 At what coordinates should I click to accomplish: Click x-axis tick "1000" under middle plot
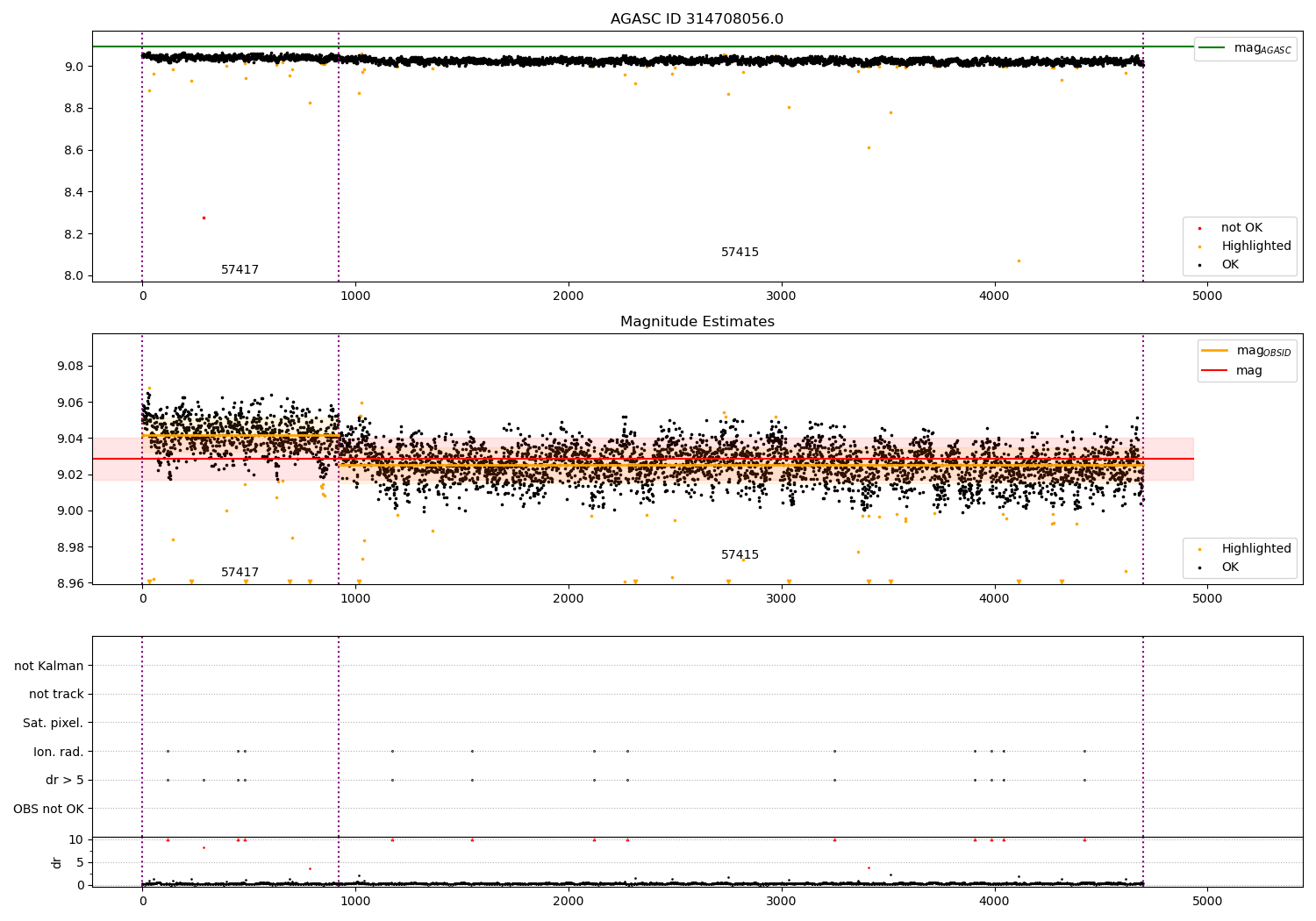point(355,599)
